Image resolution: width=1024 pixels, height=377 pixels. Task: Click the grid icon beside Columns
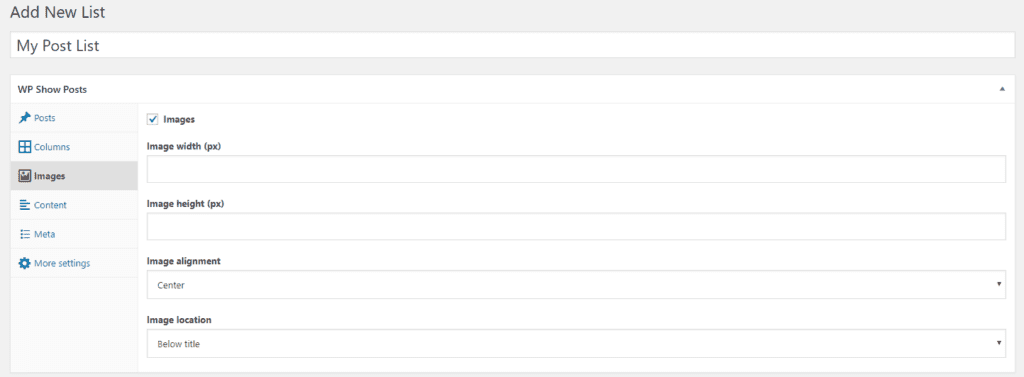coord(25,147)
